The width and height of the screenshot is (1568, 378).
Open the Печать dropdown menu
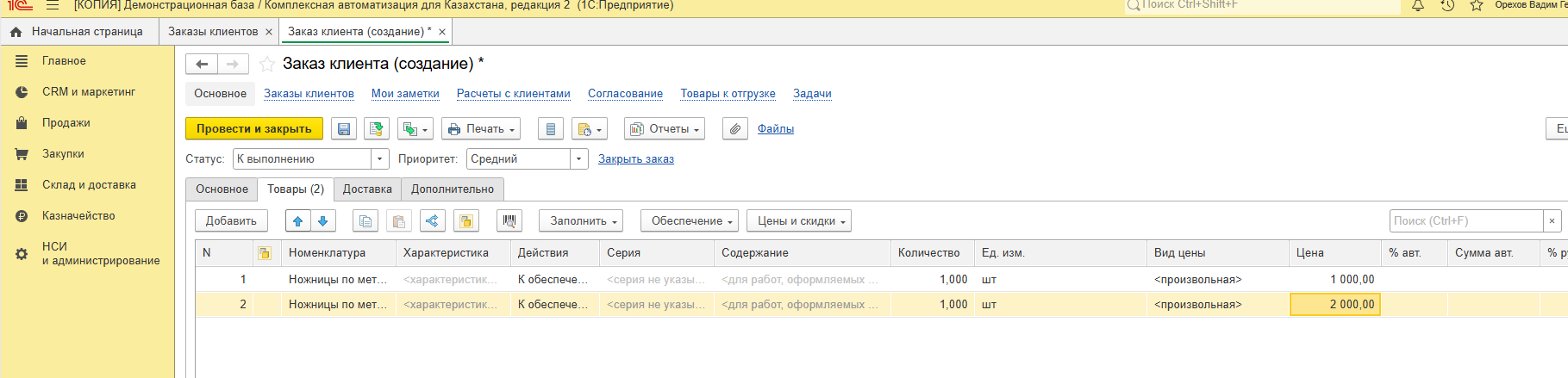click(x=481, y=129)
